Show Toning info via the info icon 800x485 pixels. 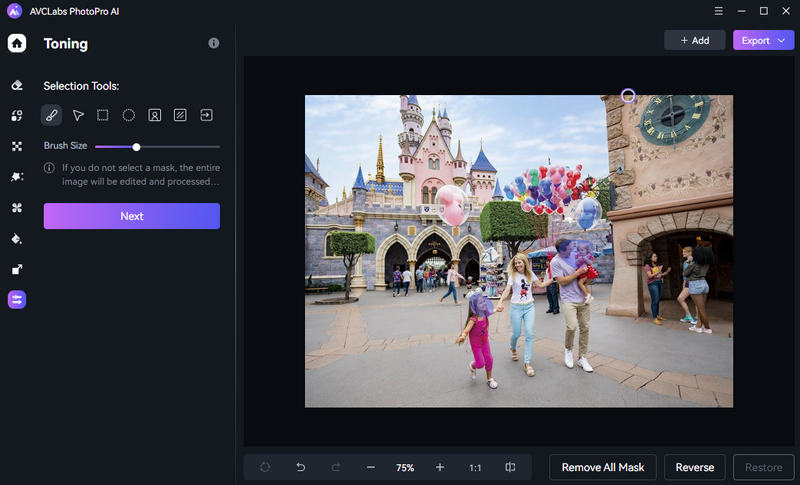[214, 43]
